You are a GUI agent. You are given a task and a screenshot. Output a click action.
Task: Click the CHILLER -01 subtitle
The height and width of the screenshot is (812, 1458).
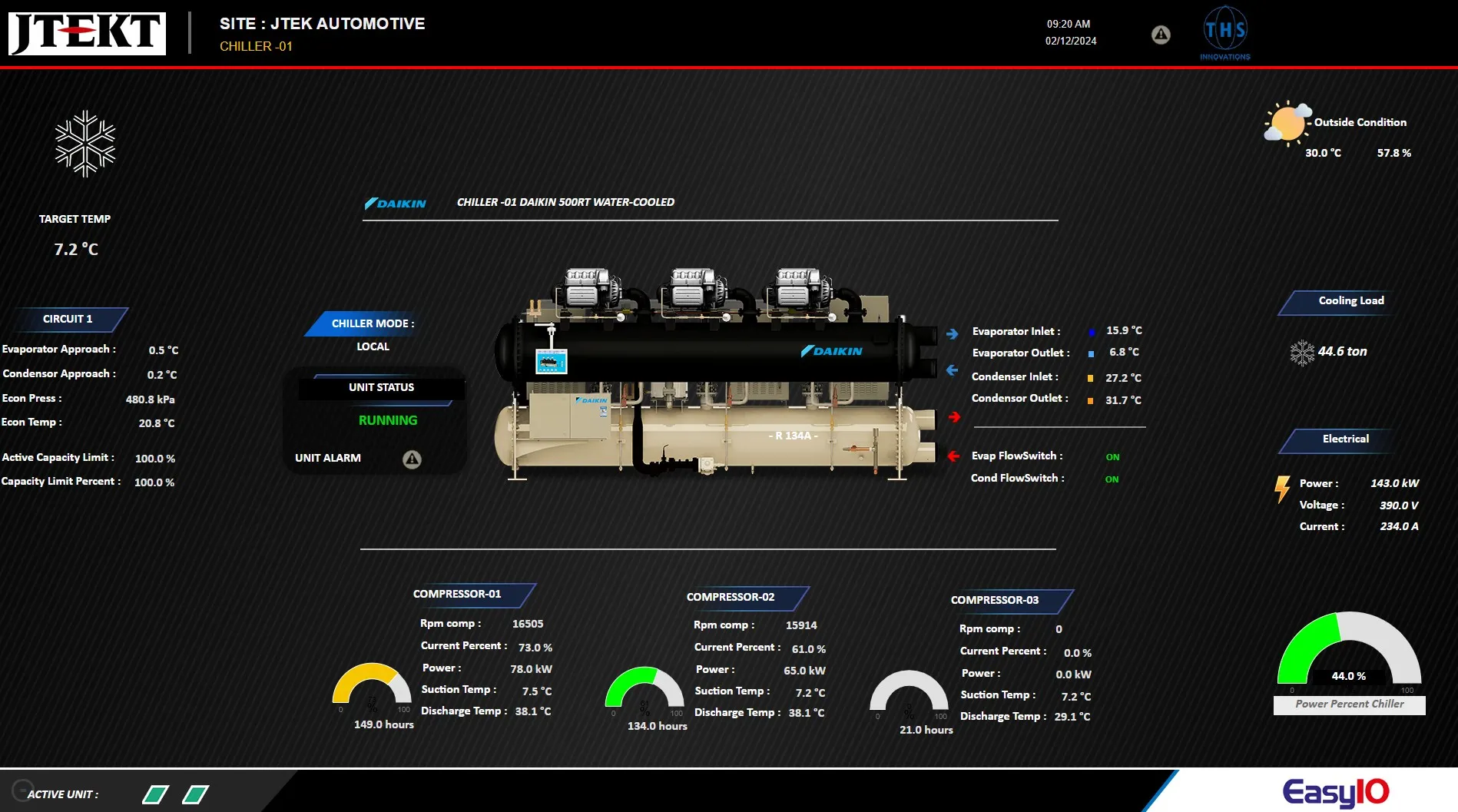256,47
